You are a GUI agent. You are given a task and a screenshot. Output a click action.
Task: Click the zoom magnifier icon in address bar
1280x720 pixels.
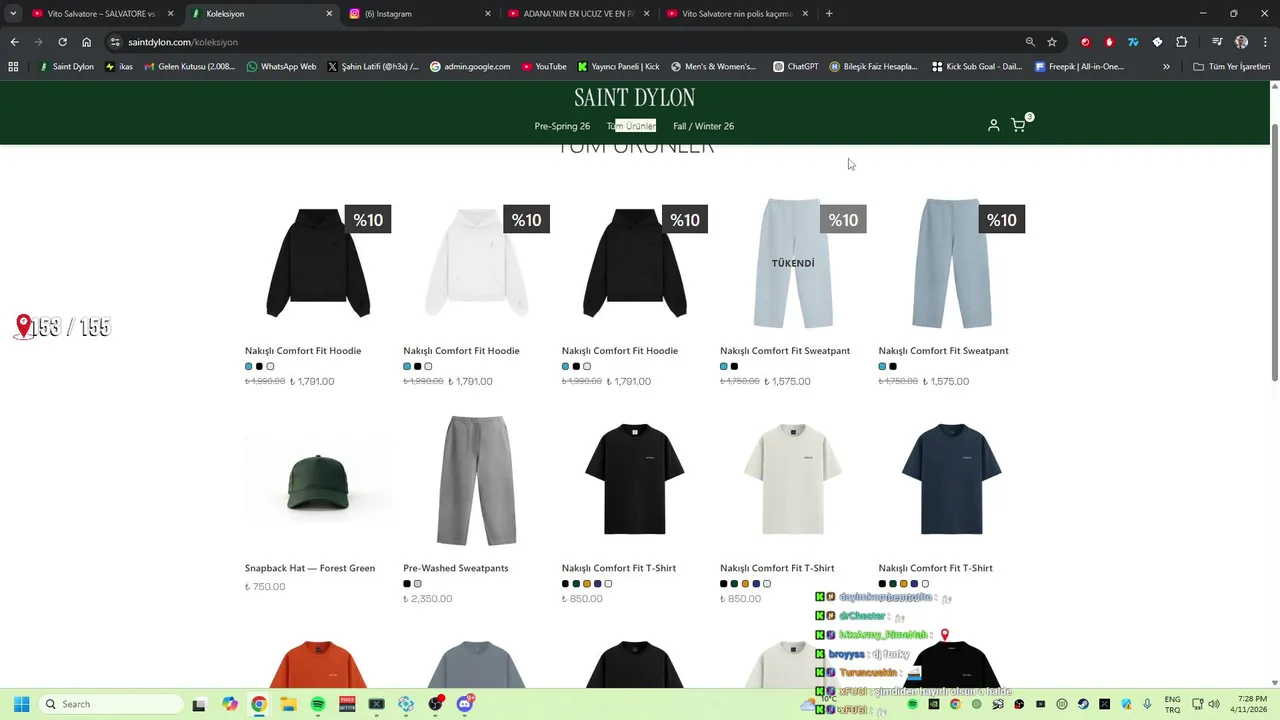[x=1030, y=42]
